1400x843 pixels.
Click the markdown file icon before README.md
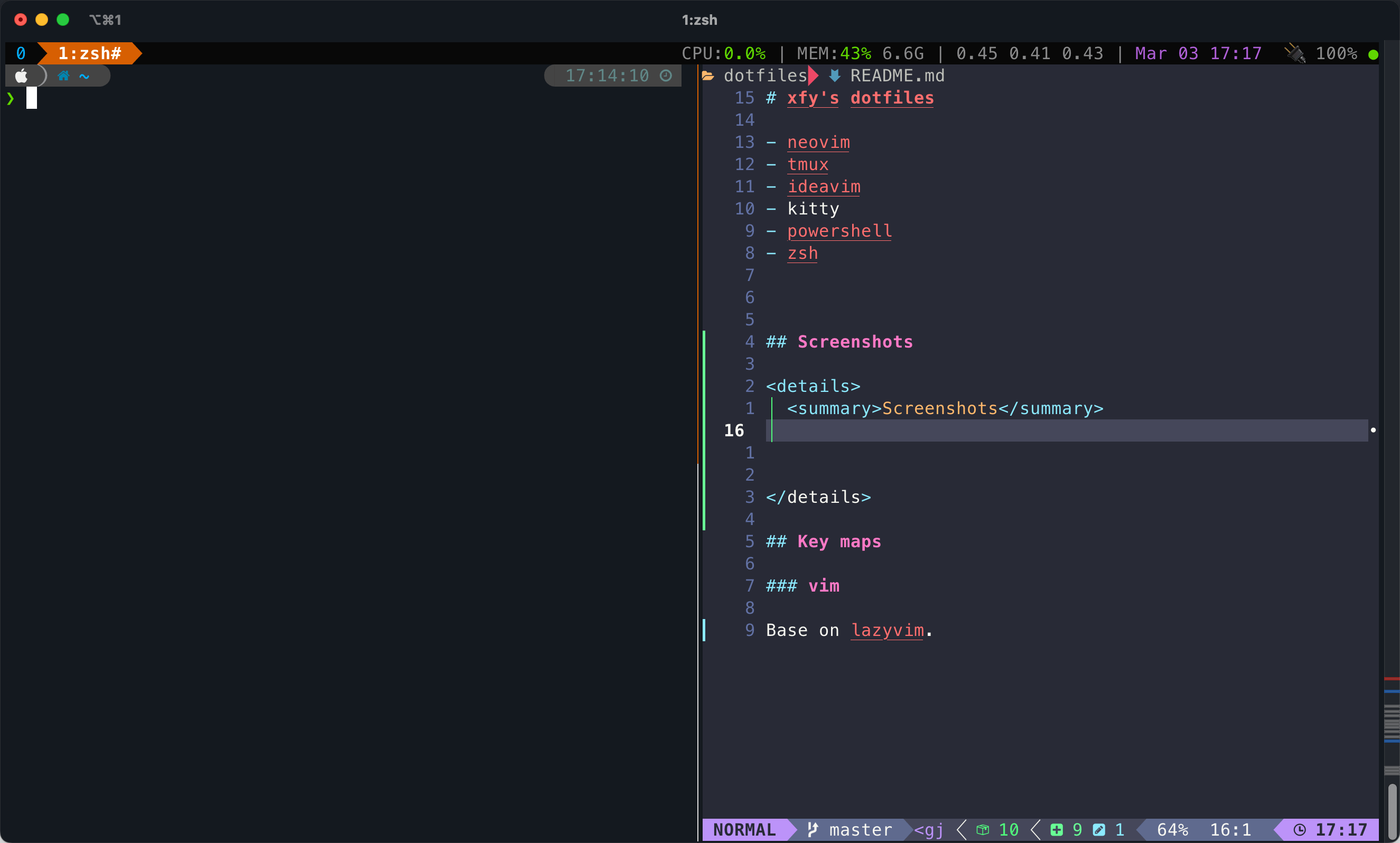point(835,76)
